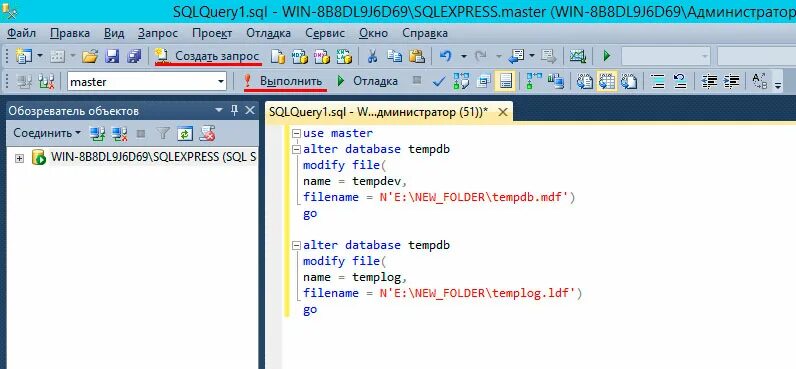Click the Отладка button in SQL toolbar
Image resolution: width=796 pixels, height=369 pixels.
tap(367, 81)
